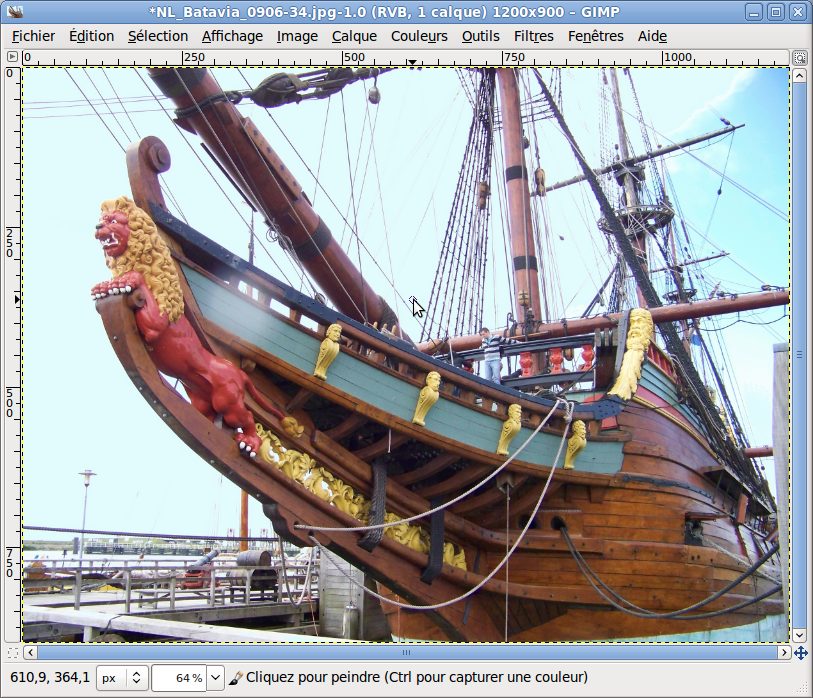The height and width of the screenshot is (698, 813).
Task: Minimize the GIMP window
Action: pyautogui.click(x=754, y=12)
